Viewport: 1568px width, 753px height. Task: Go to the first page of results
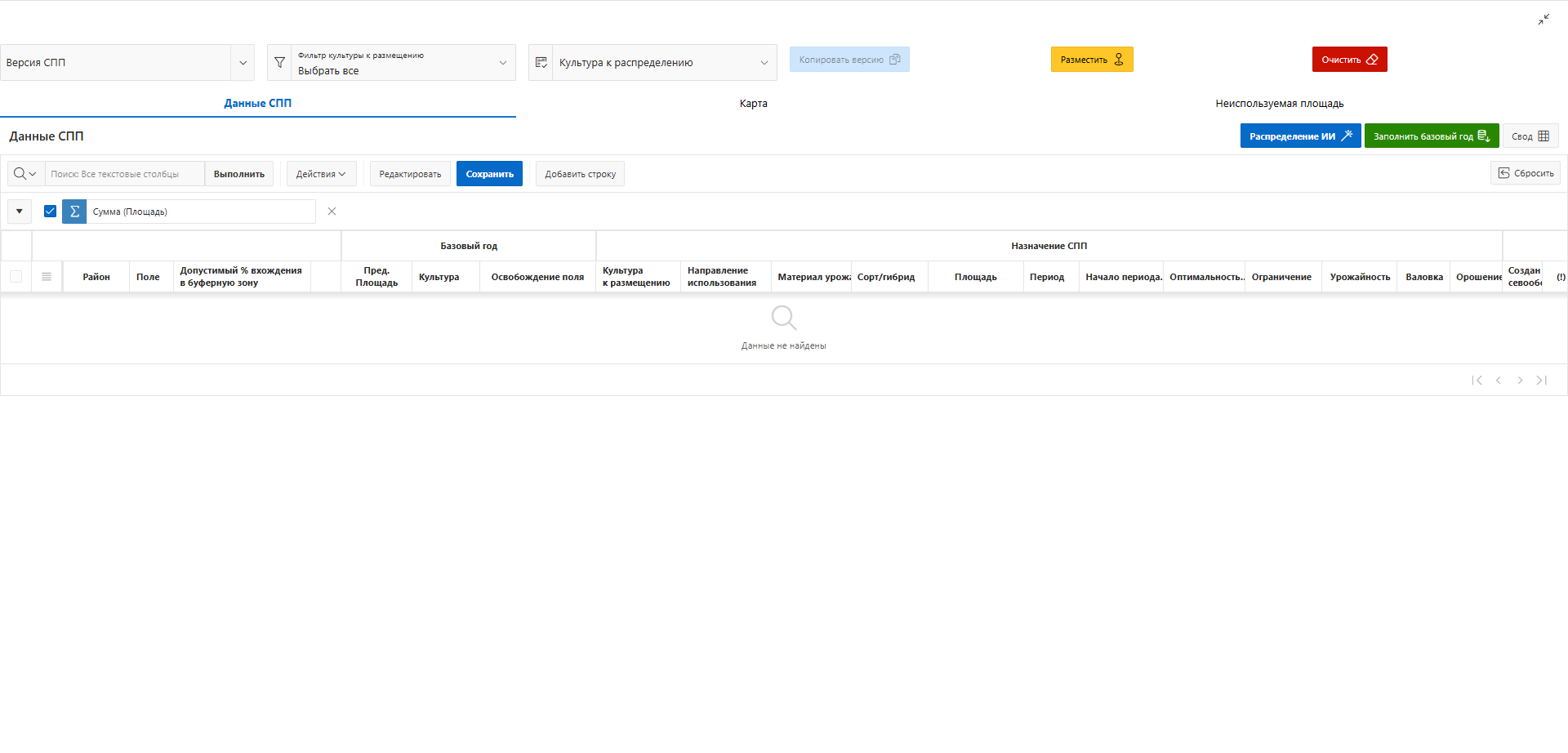coord(1477,381)
